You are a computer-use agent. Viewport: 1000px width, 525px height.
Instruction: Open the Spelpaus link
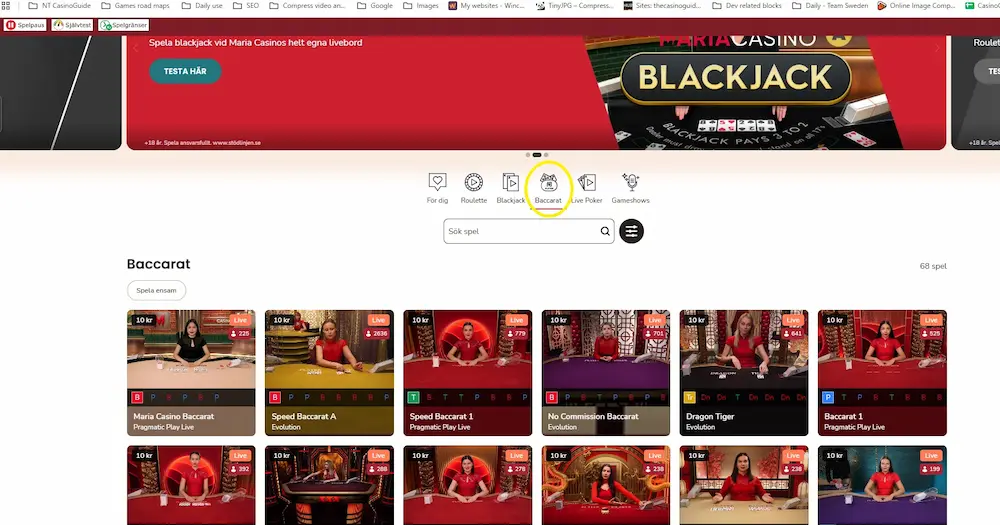(x=25, y=25)
